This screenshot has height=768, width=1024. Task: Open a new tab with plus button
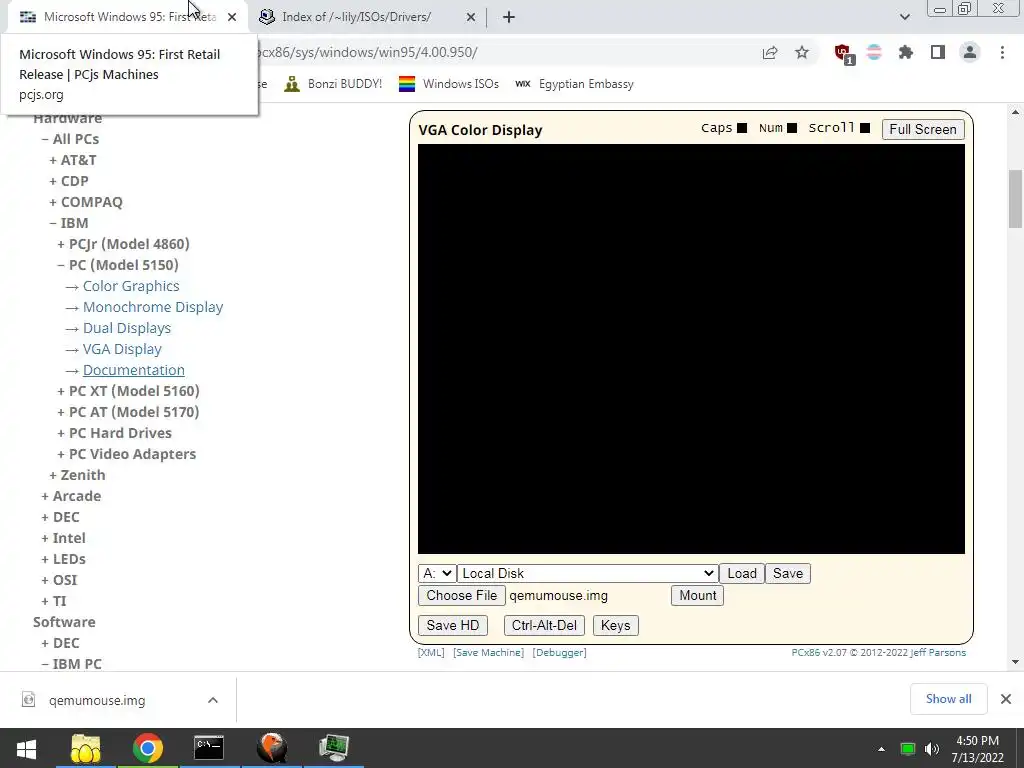coord(509,17)
